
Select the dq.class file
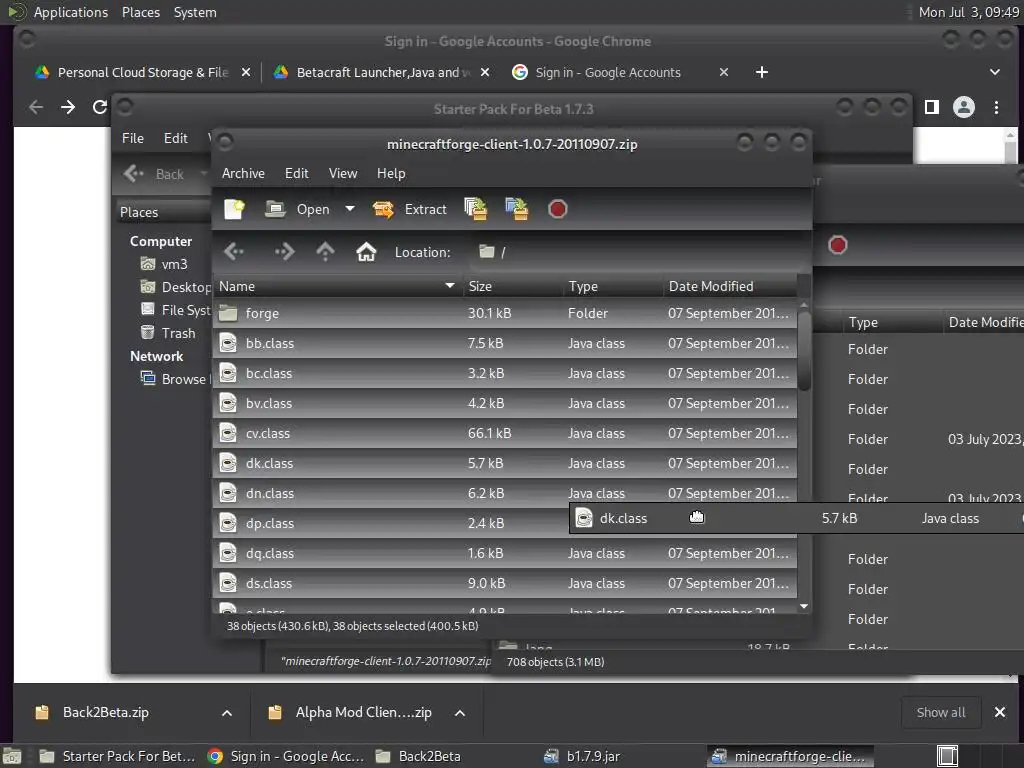tap(504, 554)
